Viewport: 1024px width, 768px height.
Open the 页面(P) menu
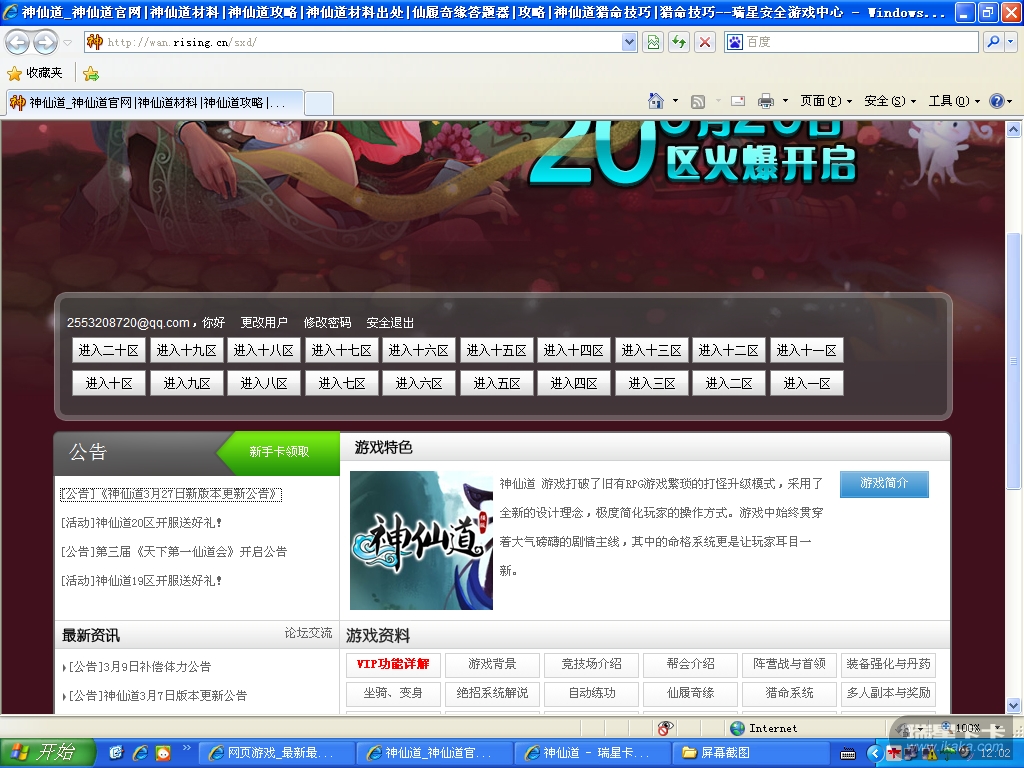[826, 101]
